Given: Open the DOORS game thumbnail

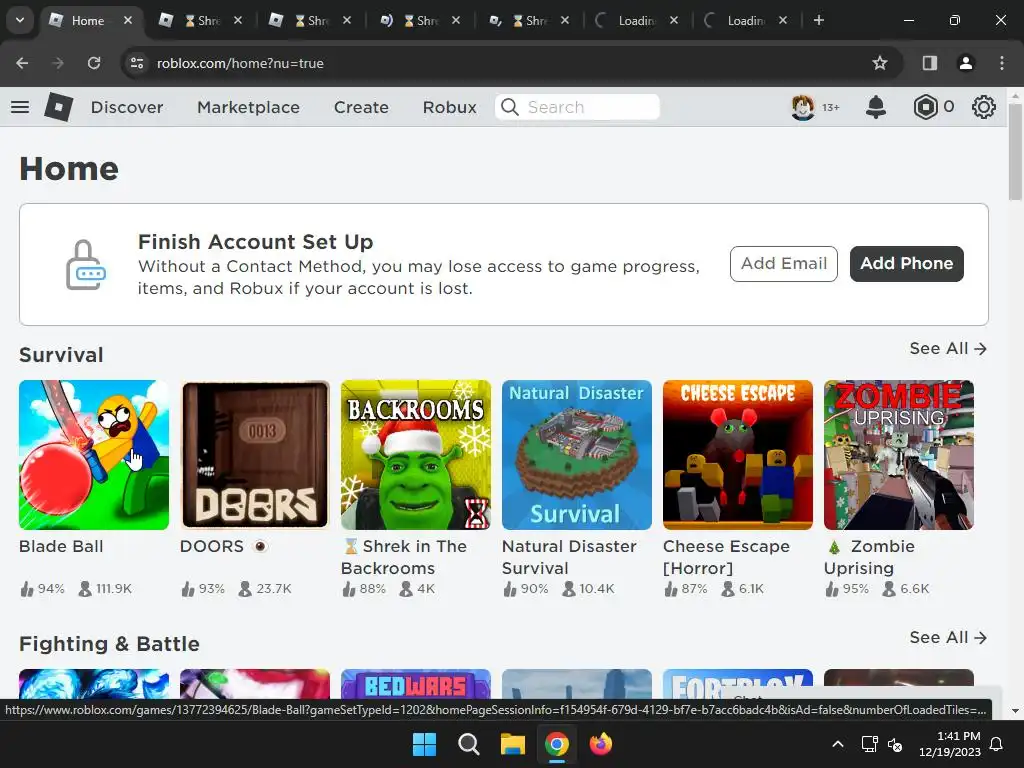Looking at the screenshot, I should (255, 455).
